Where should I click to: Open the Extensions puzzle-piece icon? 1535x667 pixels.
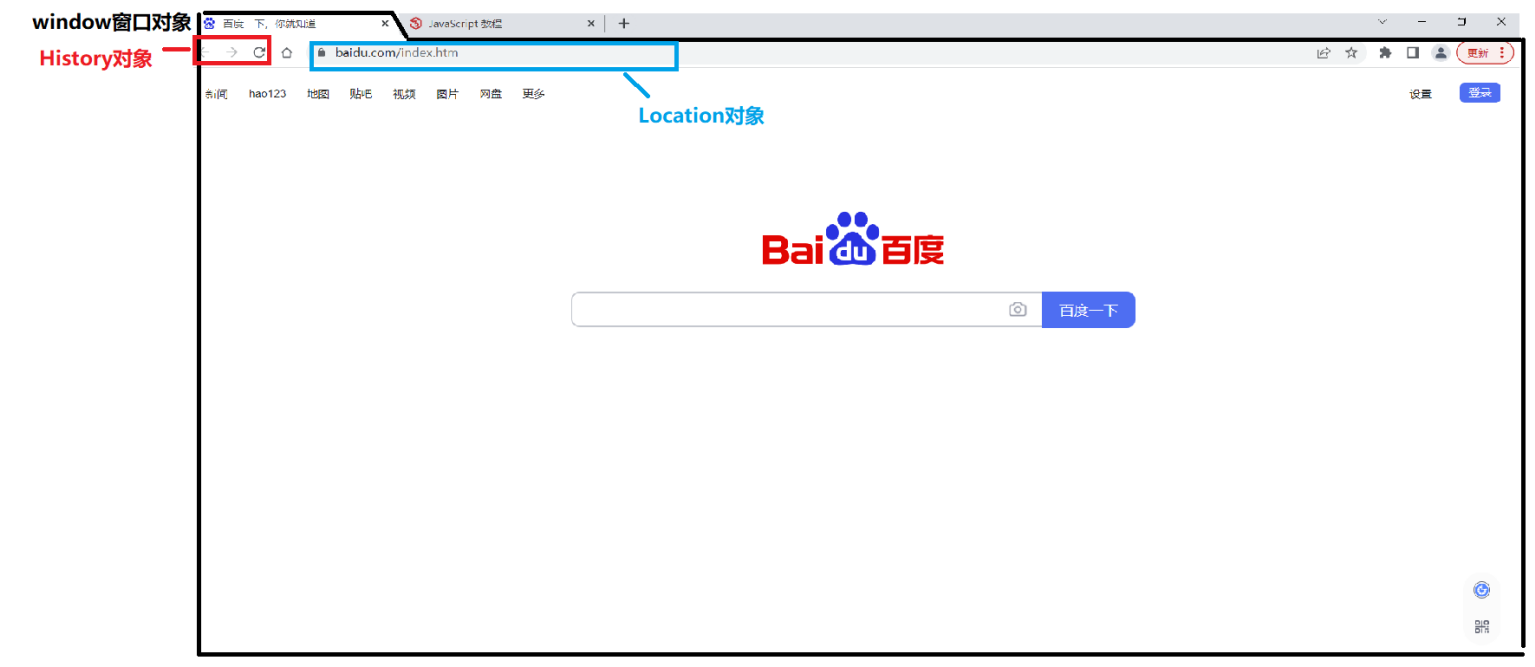click(1384, 53)
